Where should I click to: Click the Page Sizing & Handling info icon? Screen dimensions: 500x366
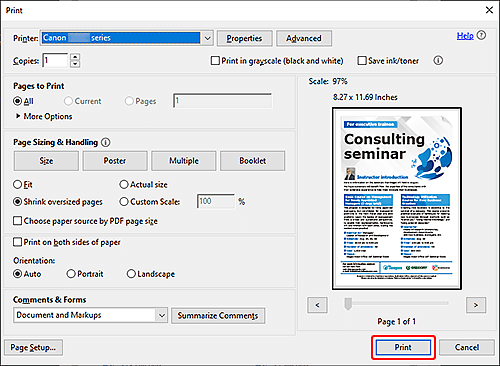coord(105,143)
